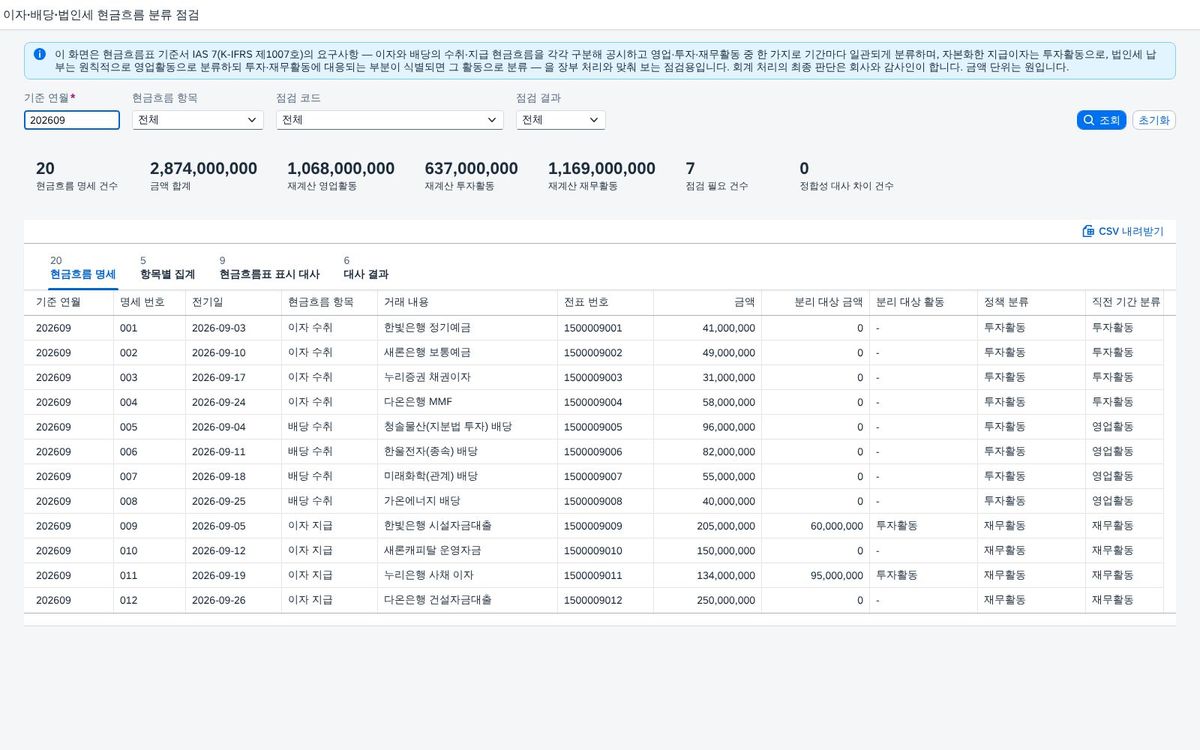Open the 현금흐름표 표시 대사 tab
Image resolution: width=1200 pixels, height=750 pixels.
click(x=269, y=268)
